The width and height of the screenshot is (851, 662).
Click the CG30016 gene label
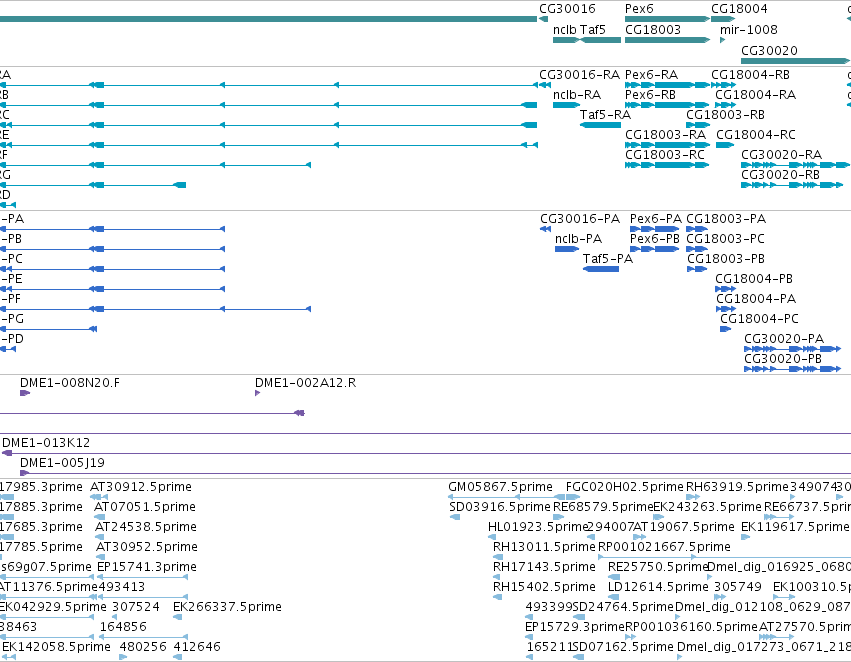click(x=567, y=9)
